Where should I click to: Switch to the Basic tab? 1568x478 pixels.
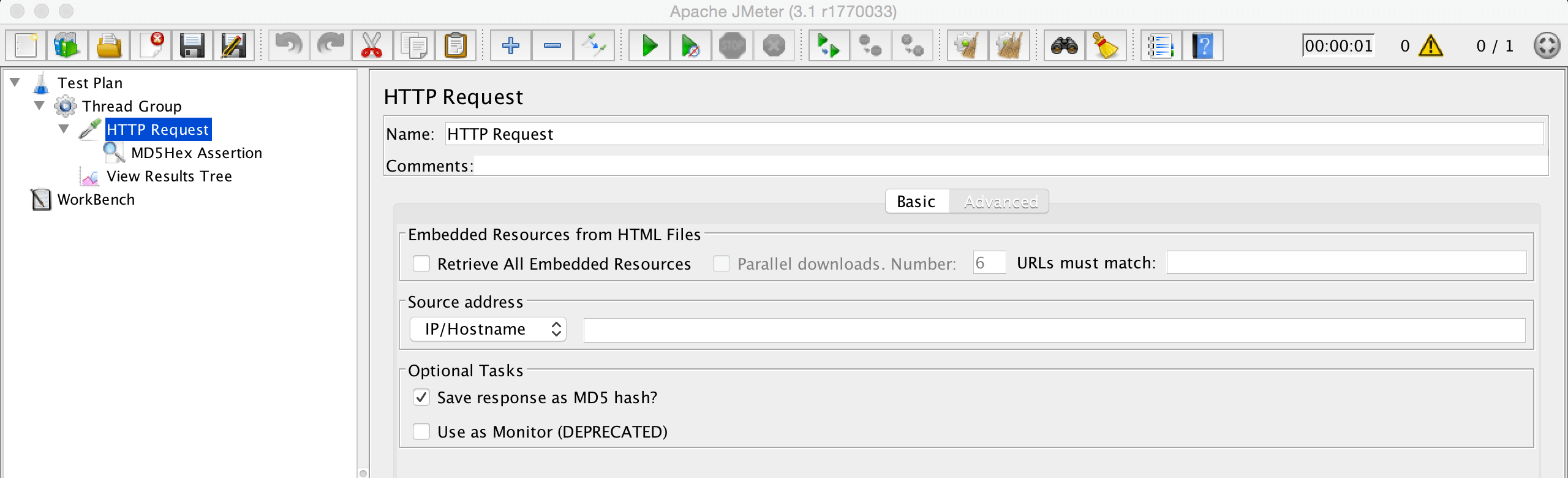(917, 202)
